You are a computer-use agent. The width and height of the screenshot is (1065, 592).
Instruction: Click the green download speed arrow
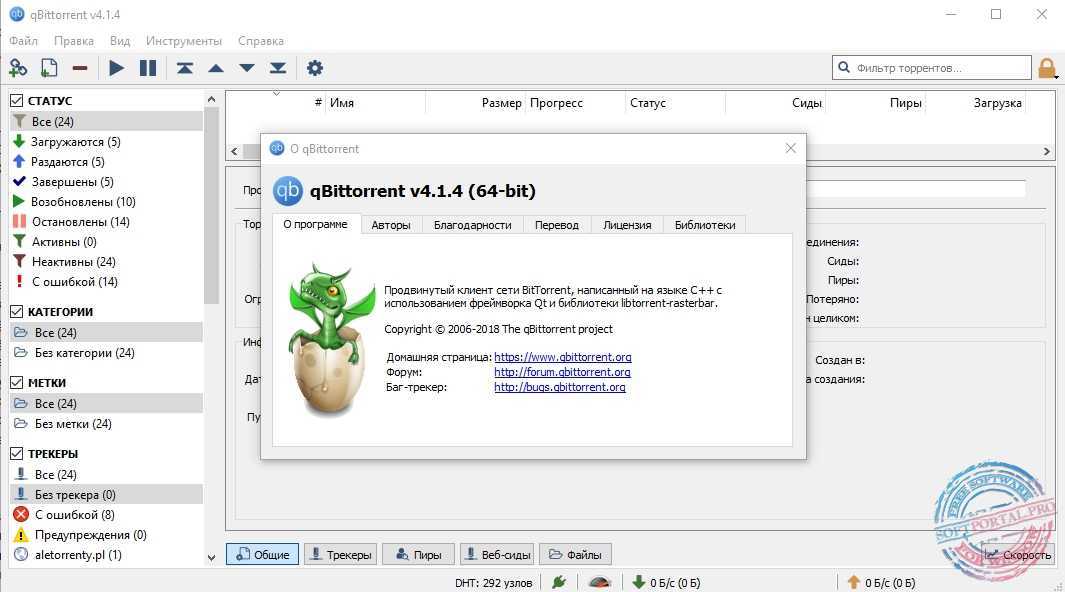[x=638, y=582]
